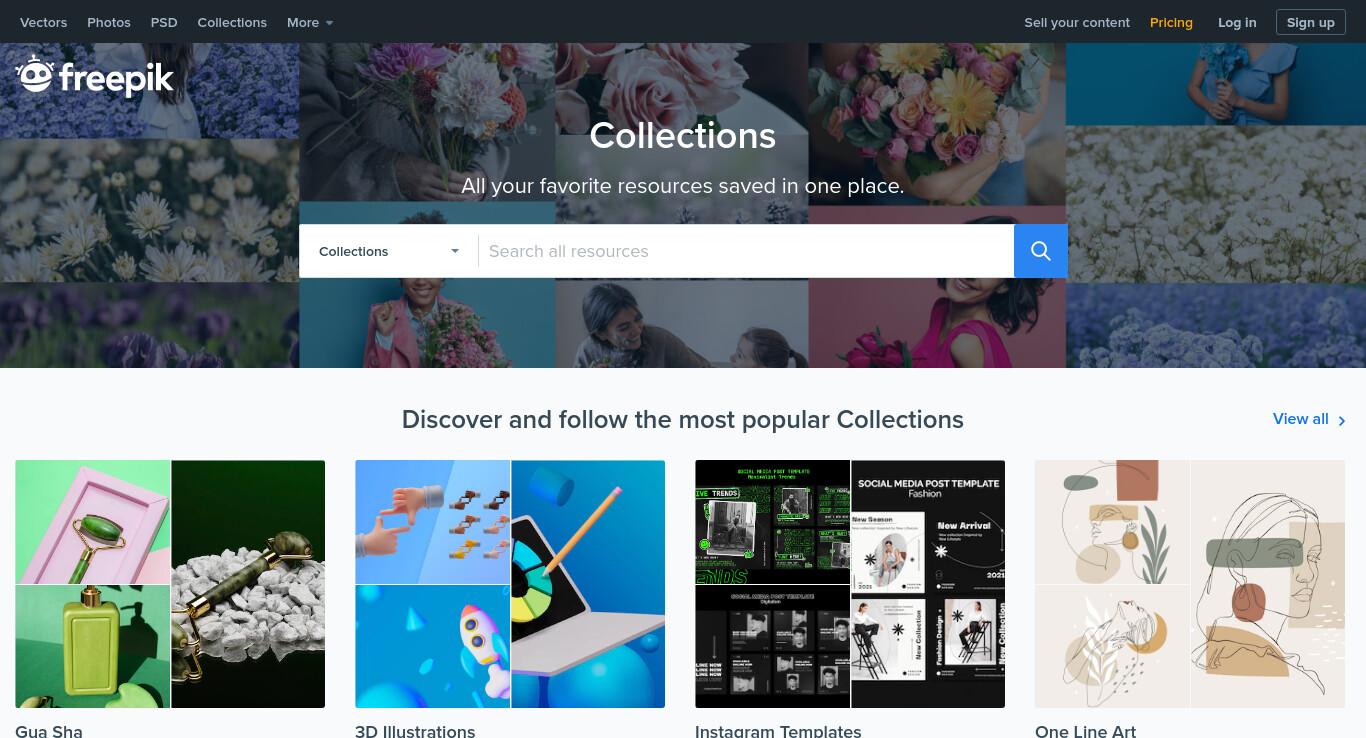
Task: Click the View all chevron arrow
Action: click(x=1342, y=420)
